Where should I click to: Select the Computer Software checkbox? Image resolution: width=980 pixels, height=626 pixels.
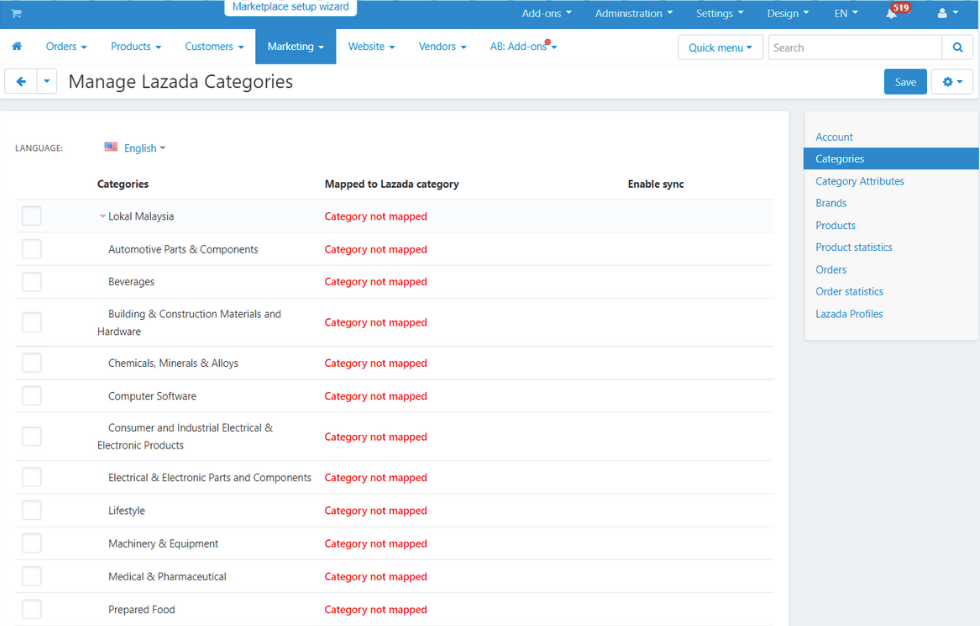click(x=31, y=396)
